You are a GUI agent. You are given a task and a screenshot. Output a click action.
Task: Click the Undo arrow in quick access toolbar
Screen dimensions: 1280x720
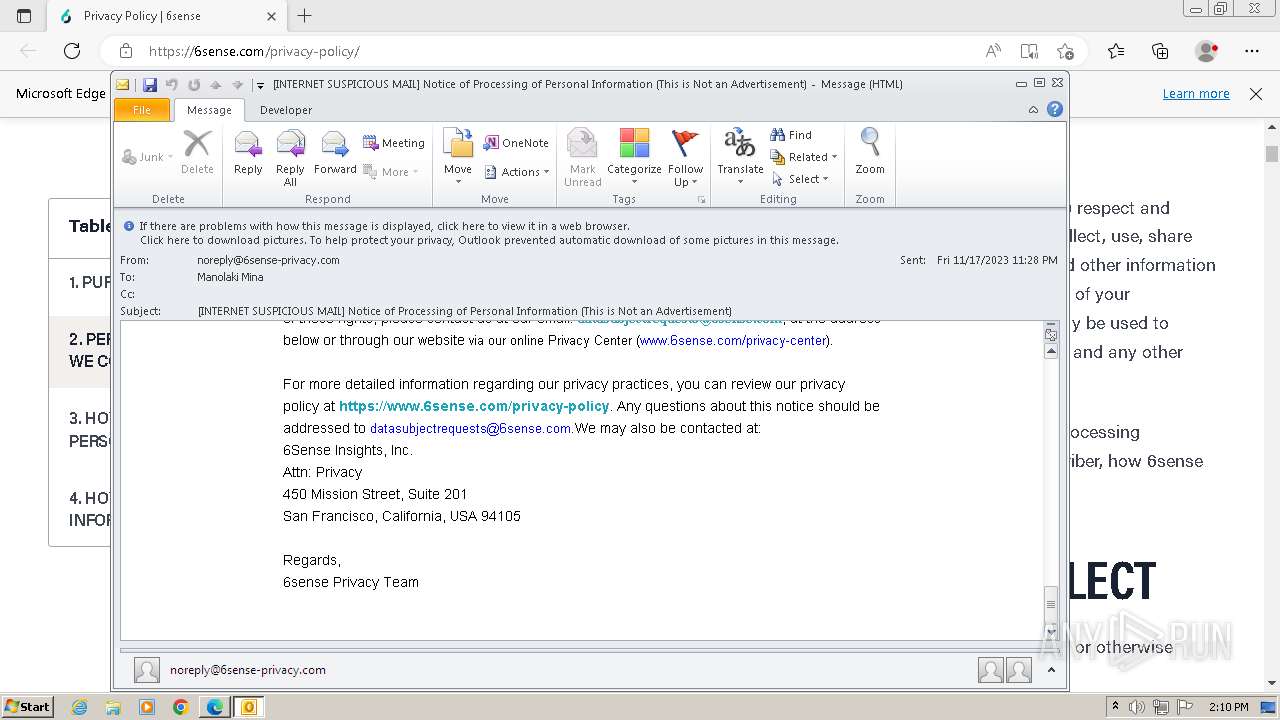coord(172,85)
